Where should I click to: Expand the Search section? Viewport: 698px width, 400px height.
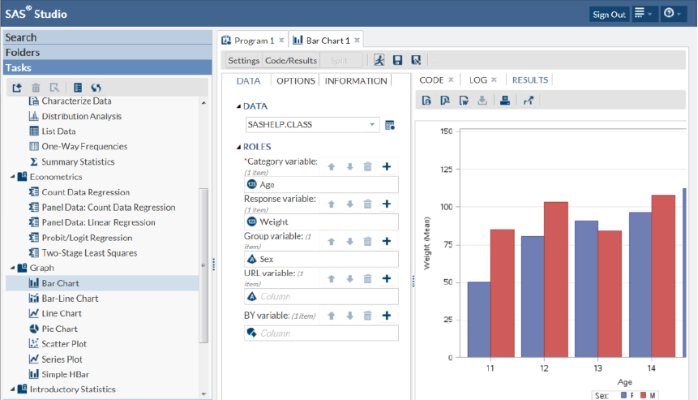107,37
